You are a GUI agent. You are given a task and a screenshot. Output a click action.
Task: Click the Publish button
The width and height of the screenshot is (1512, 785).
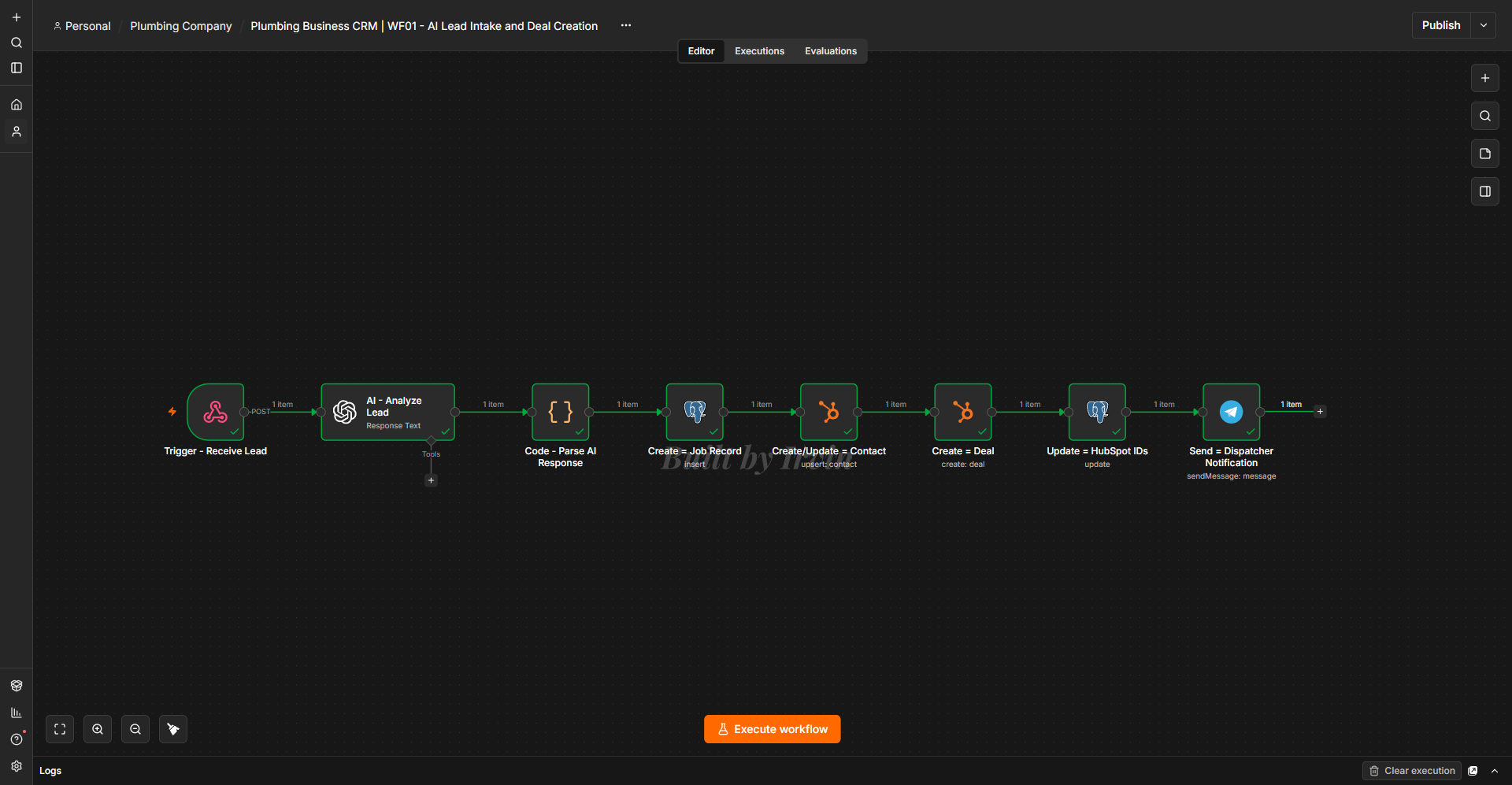[x=1440, y=25]
